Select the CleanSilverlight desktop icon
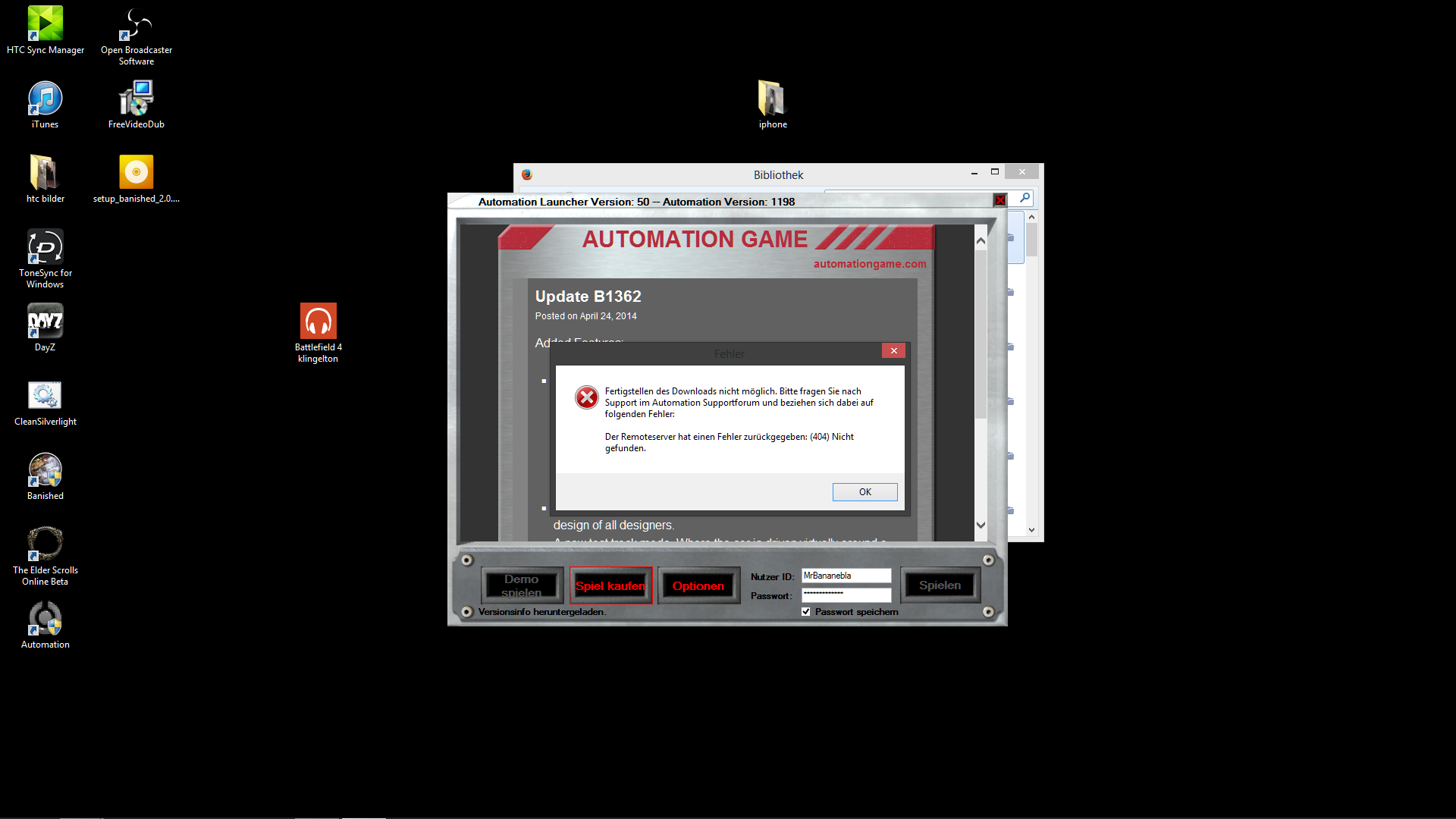 pos(45,402)
